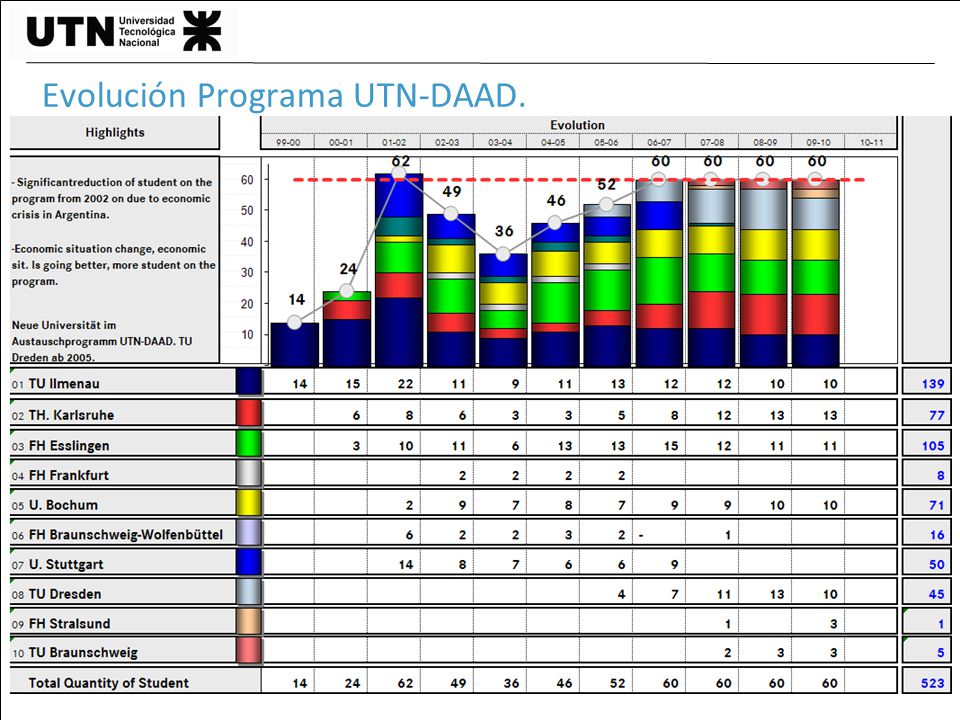Viewport: 960px width, 720px height.
Task: Click FH Esslingen's value 15 for 06-07
Action: (x=671, y=446)
